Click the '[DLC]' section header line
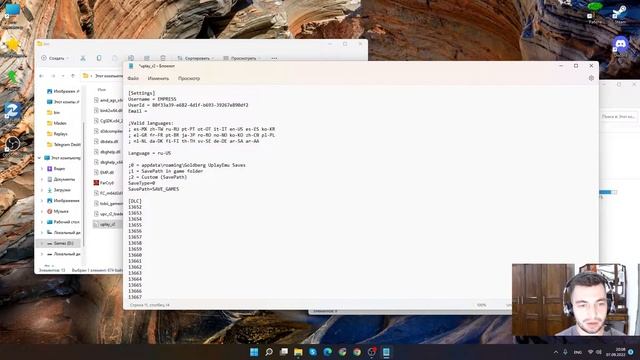Screen dimensions: 640x360 tap(135, 201)
